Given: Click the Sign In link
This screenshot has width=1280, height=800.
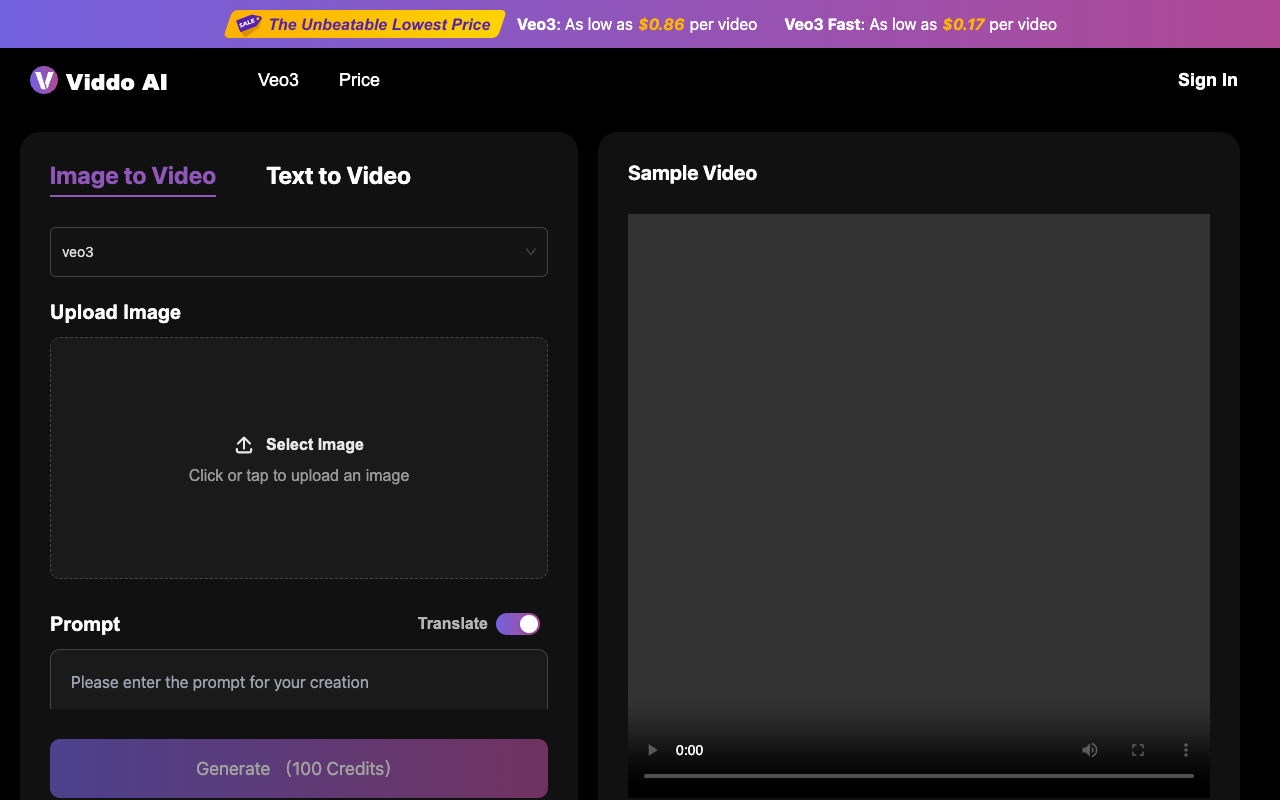Looking at the screenshot, I should (1208, 80).
